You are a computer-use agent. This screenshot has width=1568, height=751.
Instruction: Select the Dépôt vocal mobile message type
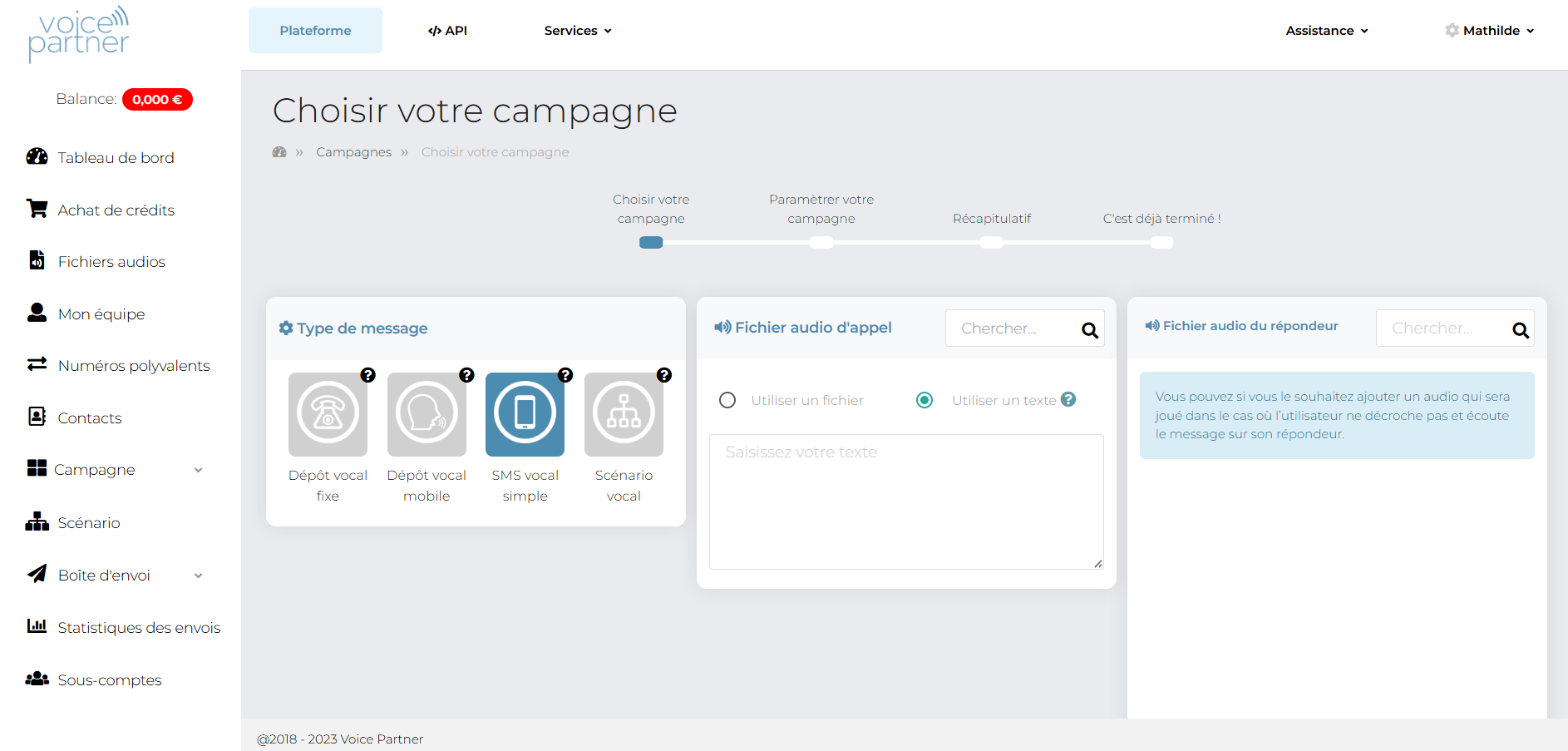click(x=426, y=414)
